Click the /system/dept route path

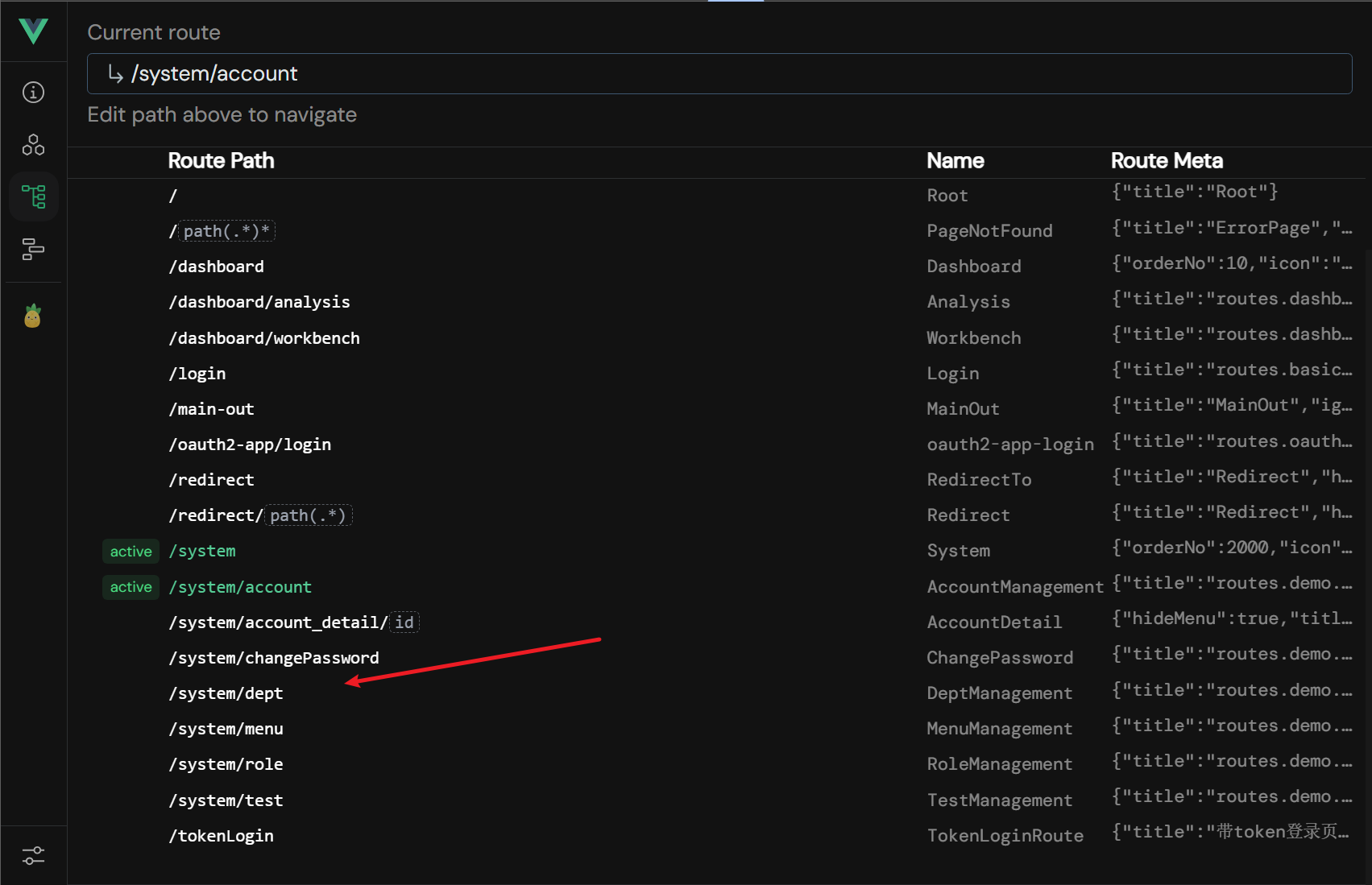226,693
